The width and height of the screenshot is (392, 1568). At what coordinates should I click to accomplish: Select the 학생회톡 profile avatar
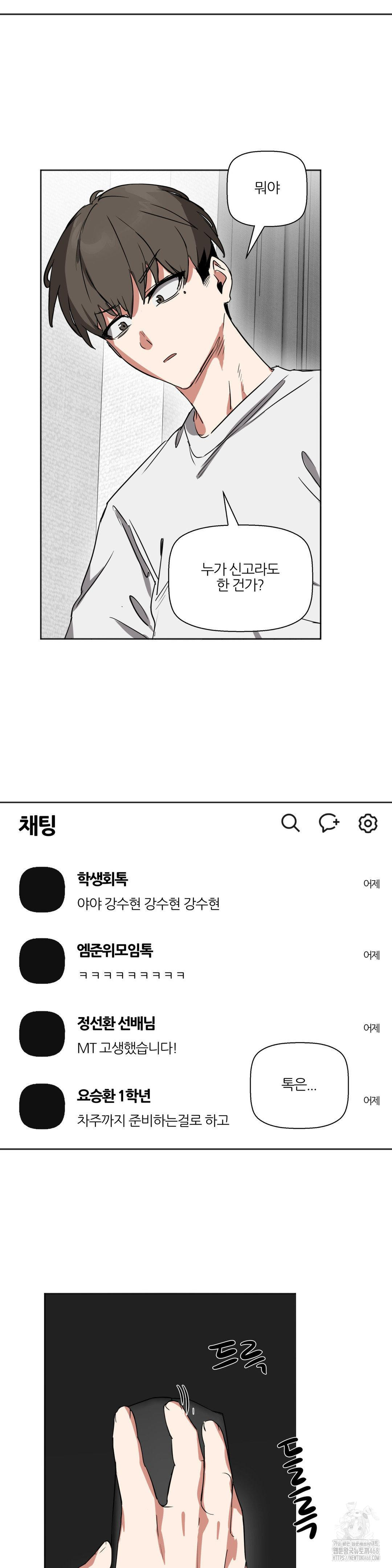42,889
